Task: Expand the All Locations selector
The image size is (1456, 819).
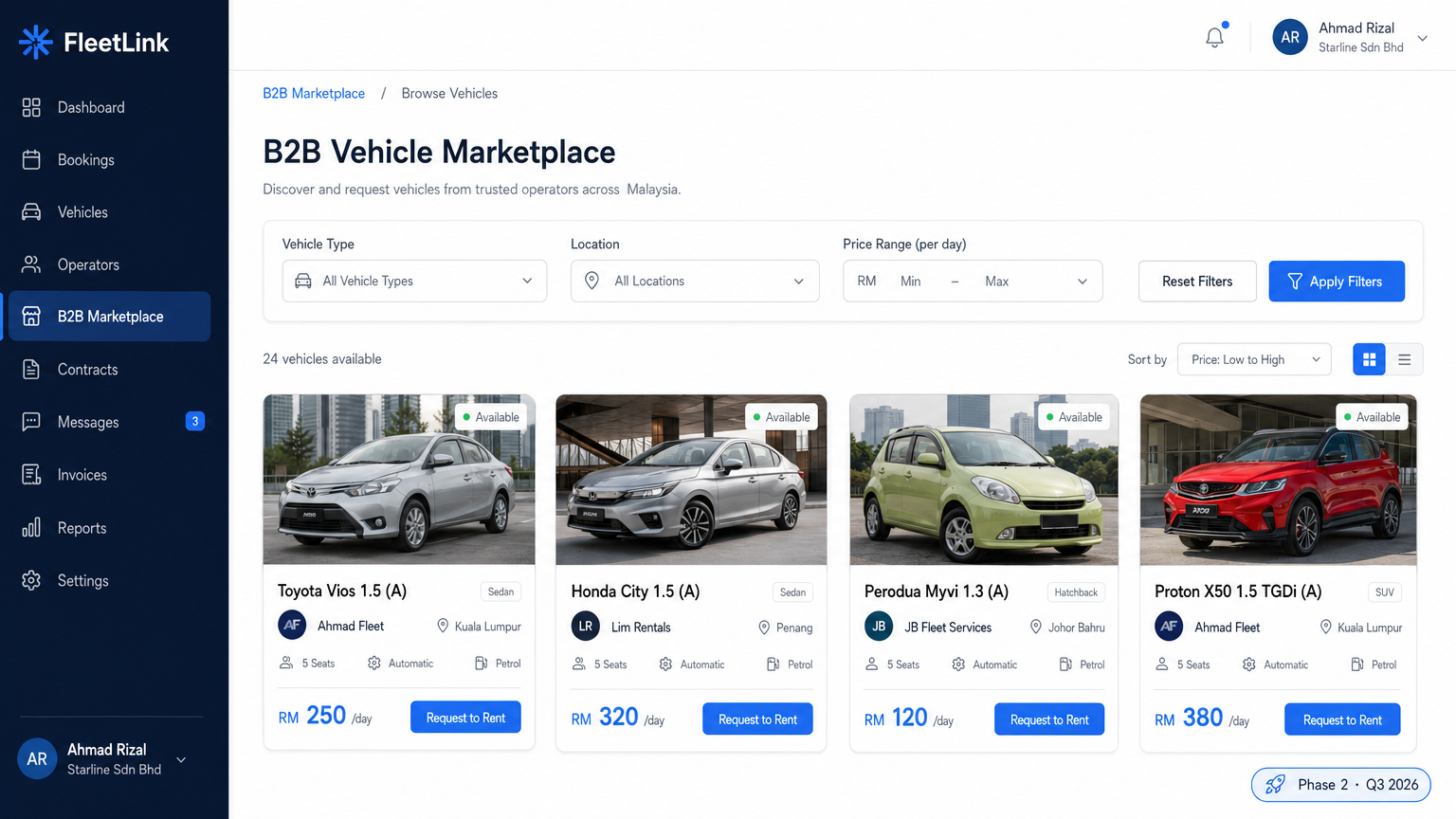Action: [x=695, y=281]
